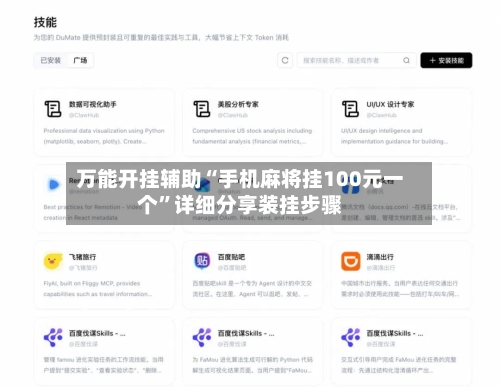Click the scroll icon of UI/UX 设计专家 card
Image resolution: width=500 pixels, height=387 pixels.
(x=350, y=109)
